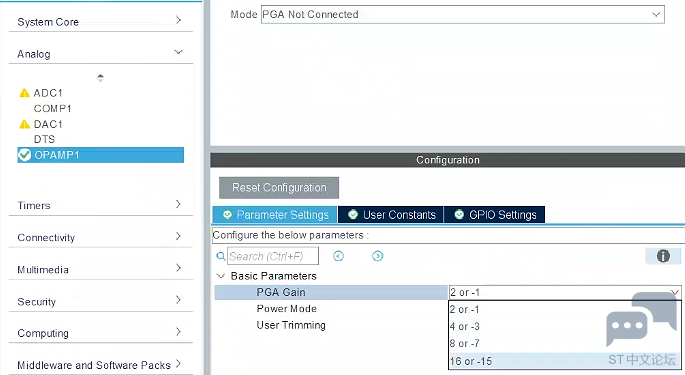This screenshot has width=685, height=375.
Task: Expand Middleware and Software Packs category
Action: [178, 364]
